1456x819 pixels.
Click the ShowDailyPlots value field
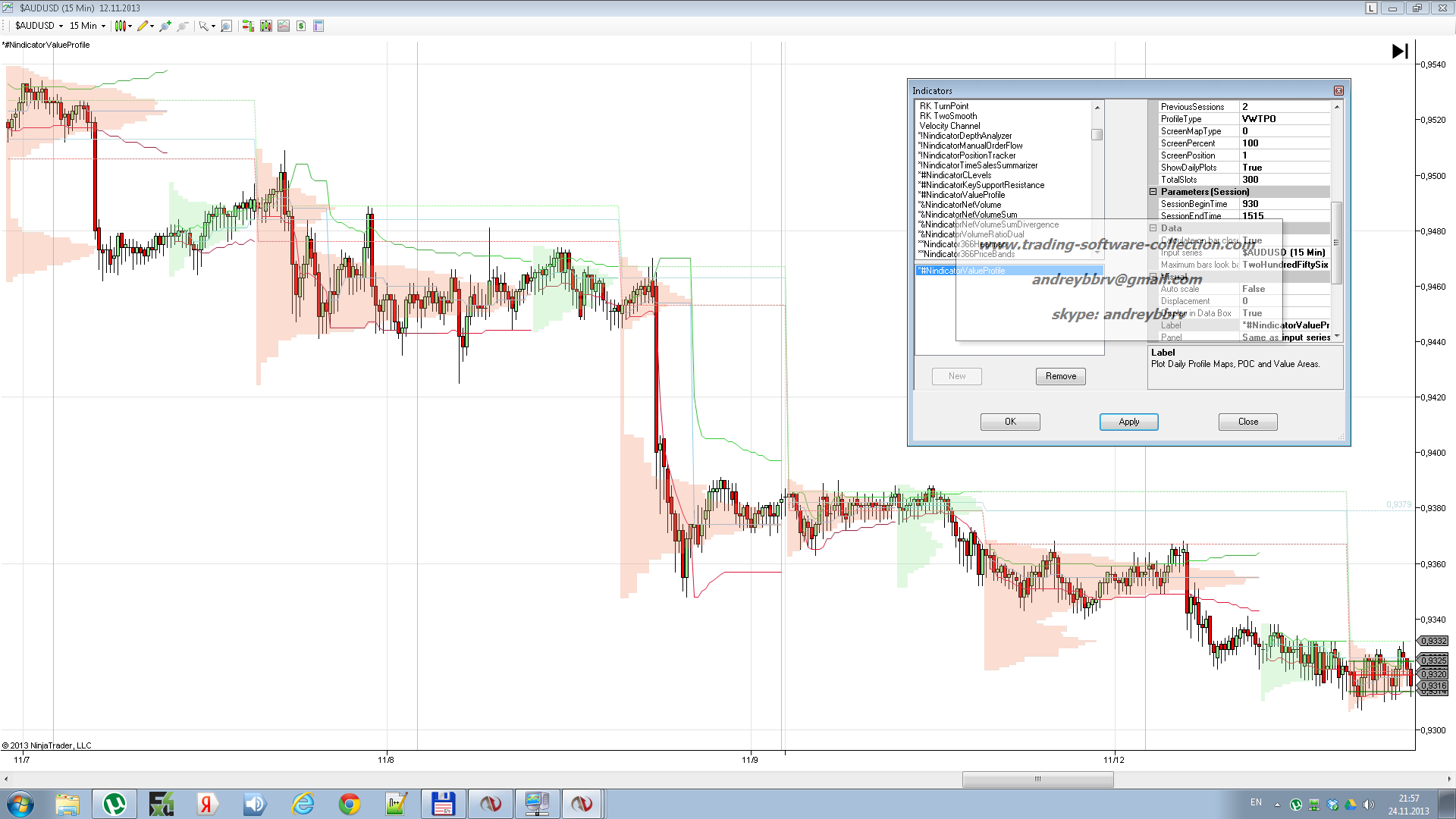click(1285, 168)
